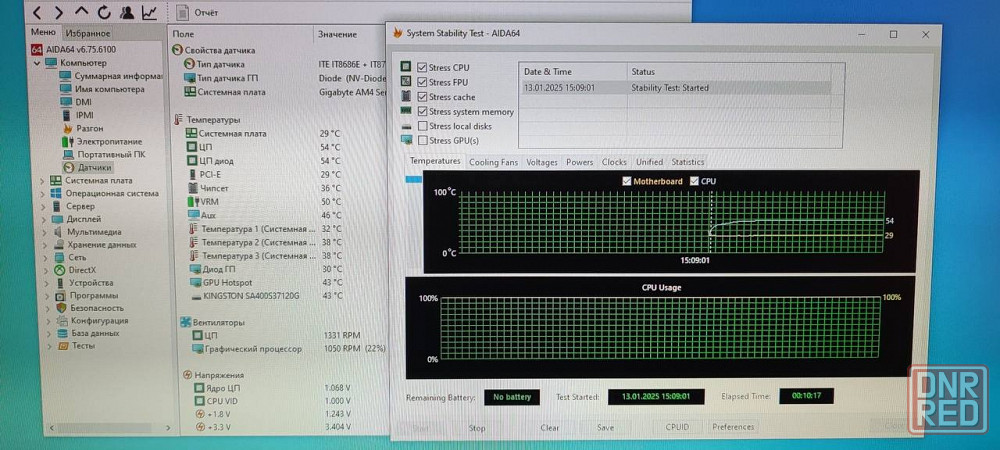Open Имя компьютера in the tree
Viewport: 1000px width, 450px height.
pyautogui.click(x=110, y=89)
